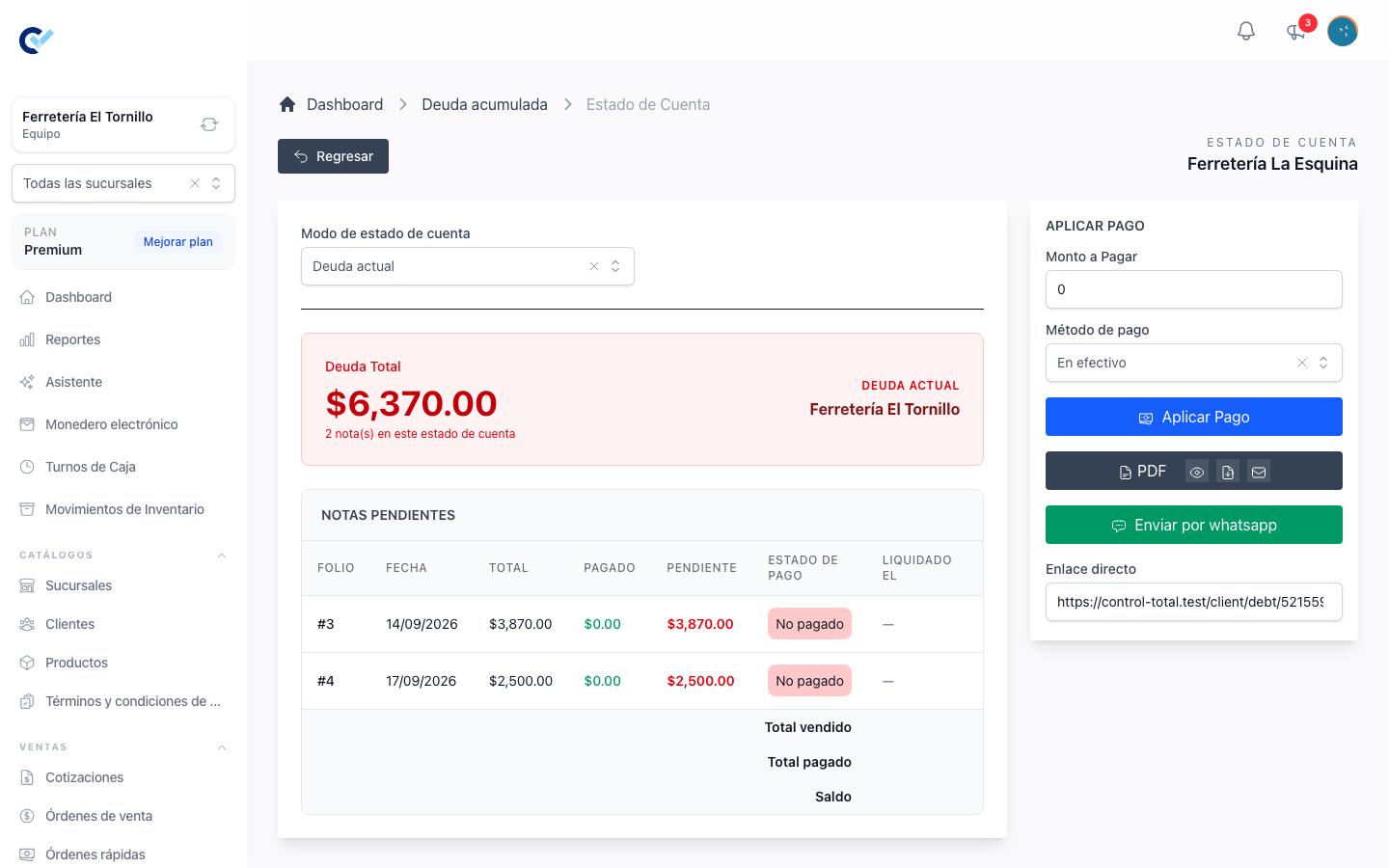This screenshot has height=868, width=1389.
Task: Open Dashboard in the sidebar
Action: pos(123,297)
